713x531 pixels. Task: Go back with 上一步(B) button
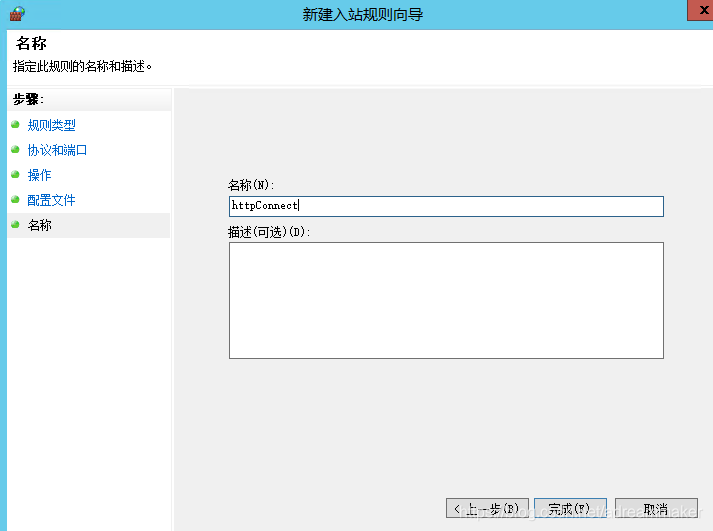coord(487,508)
